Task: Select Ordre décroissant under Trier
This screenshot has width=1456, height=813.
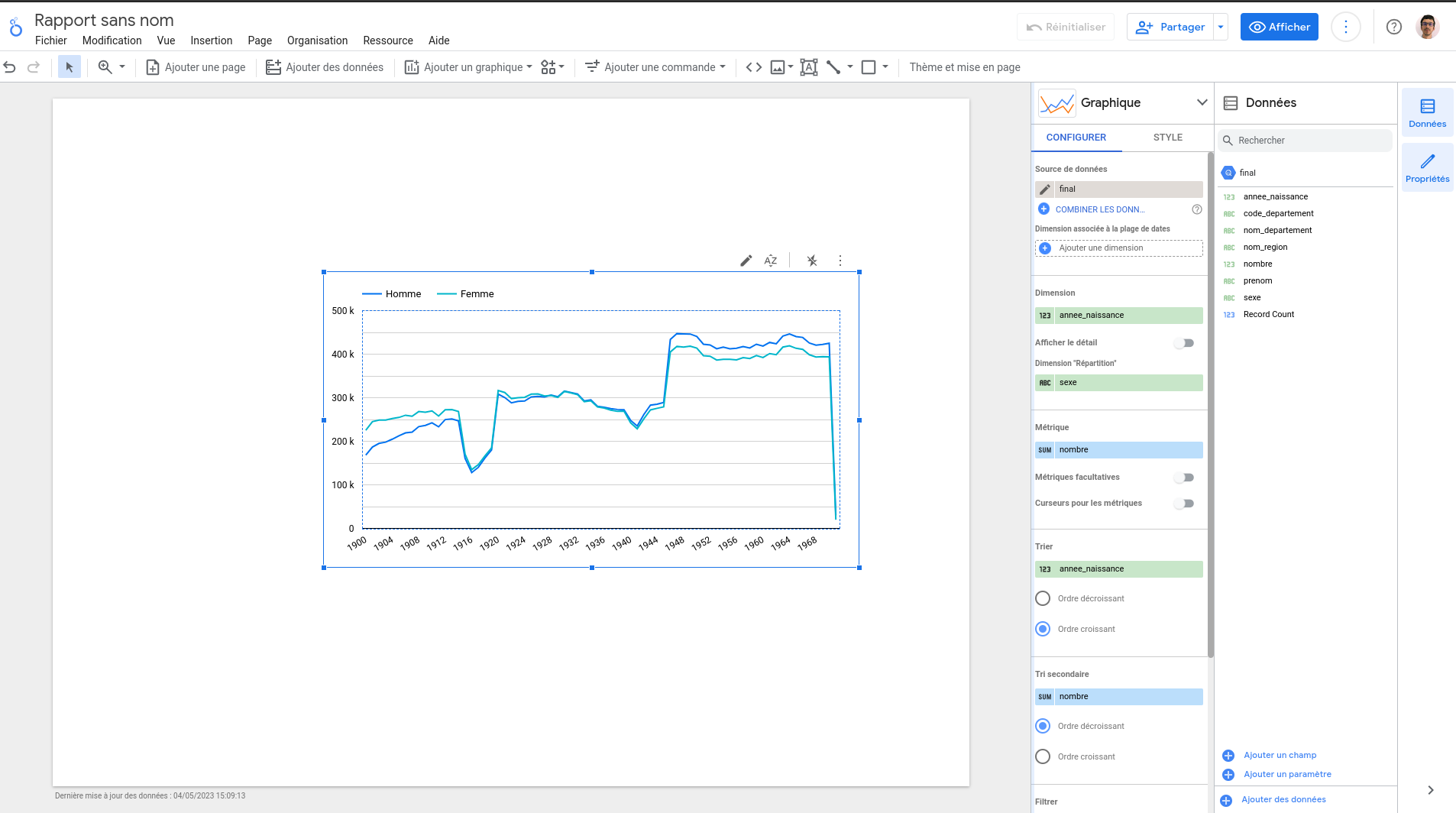Action: 1043,598
